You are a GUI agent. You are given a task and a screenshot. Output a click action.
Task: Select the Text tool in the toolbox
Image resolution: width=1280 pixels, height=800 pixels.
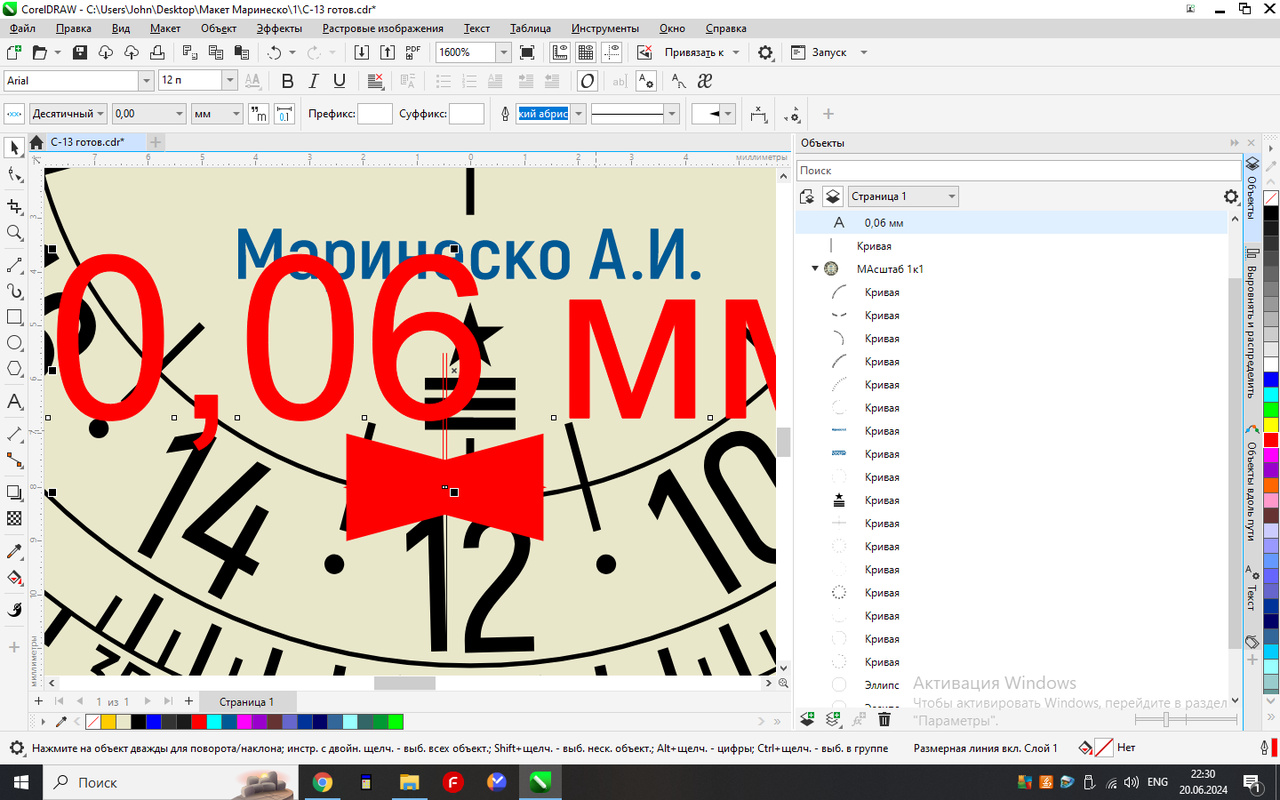(x=14, y=402)
